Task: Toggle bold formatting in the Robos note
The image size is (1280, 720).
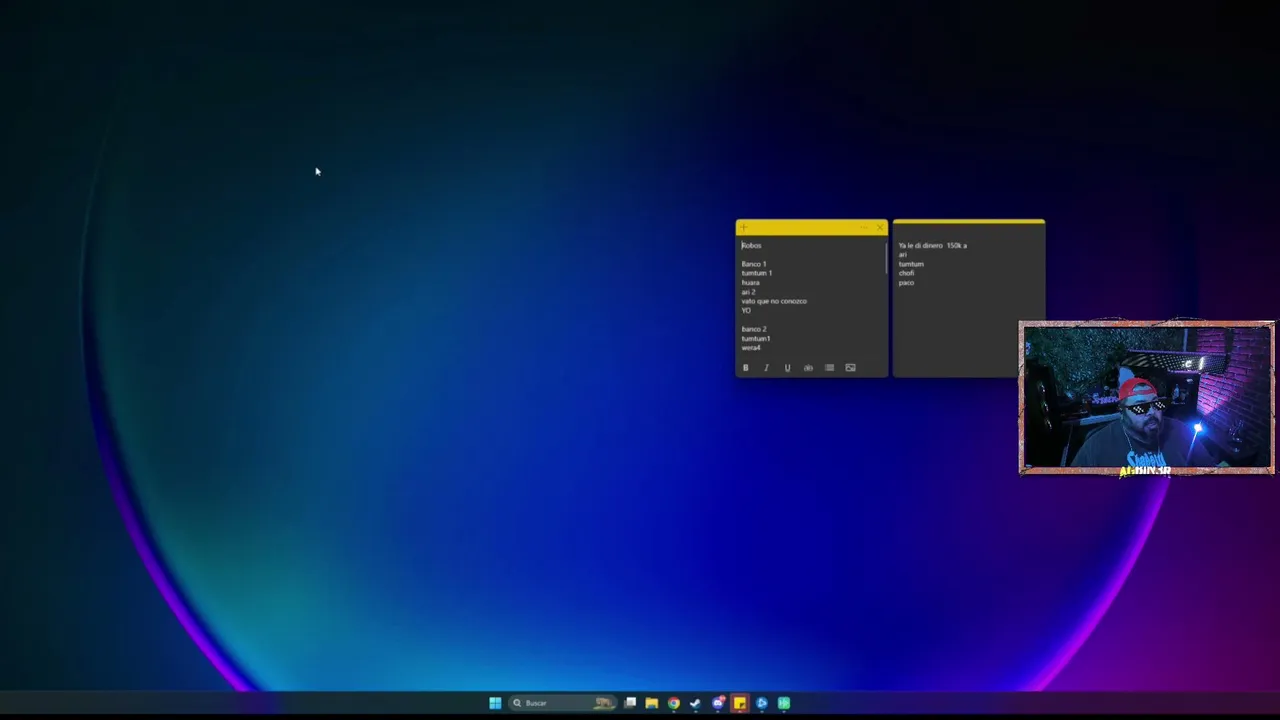Action: (746, 368)
